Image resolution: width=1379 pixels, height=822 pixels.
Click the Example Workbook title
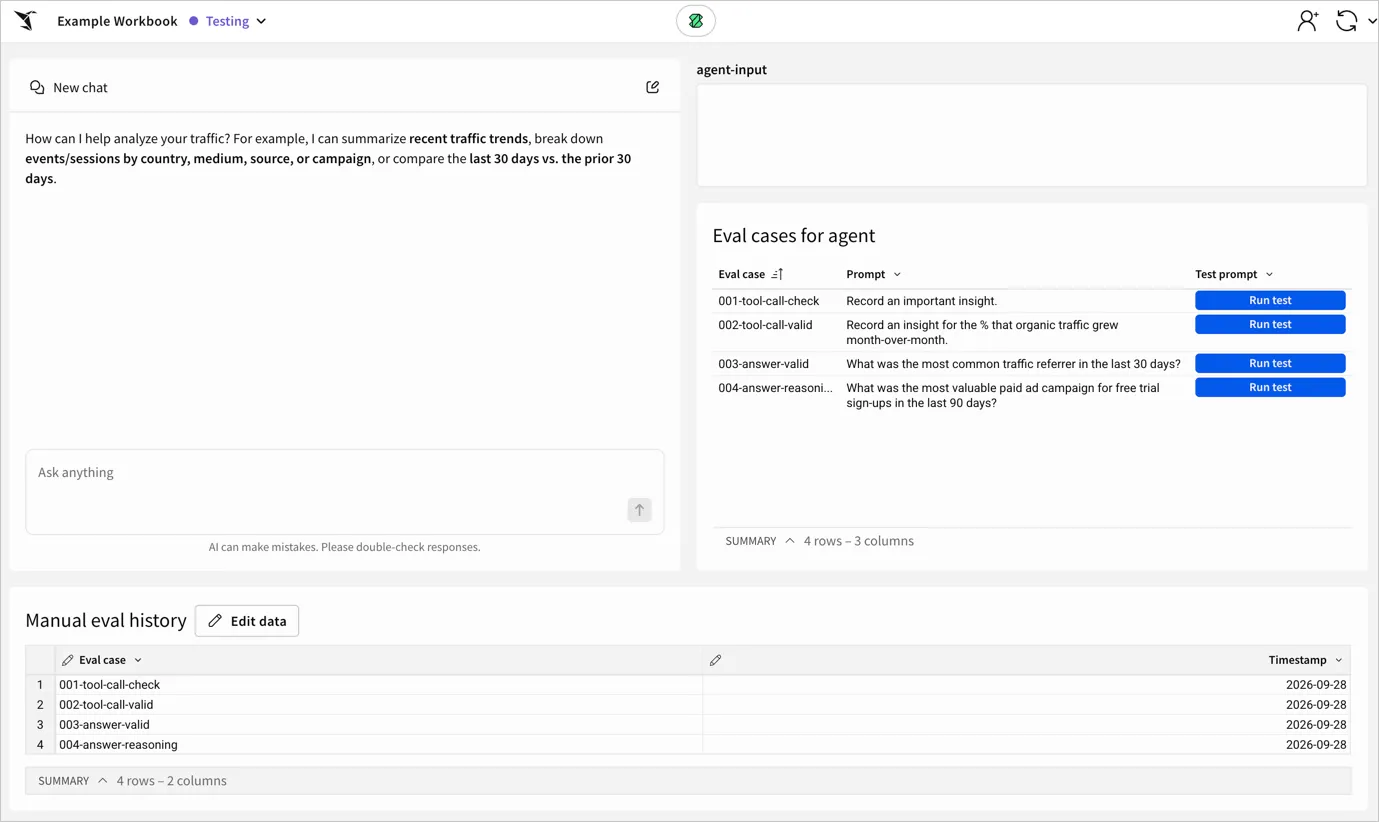point(117,21)
